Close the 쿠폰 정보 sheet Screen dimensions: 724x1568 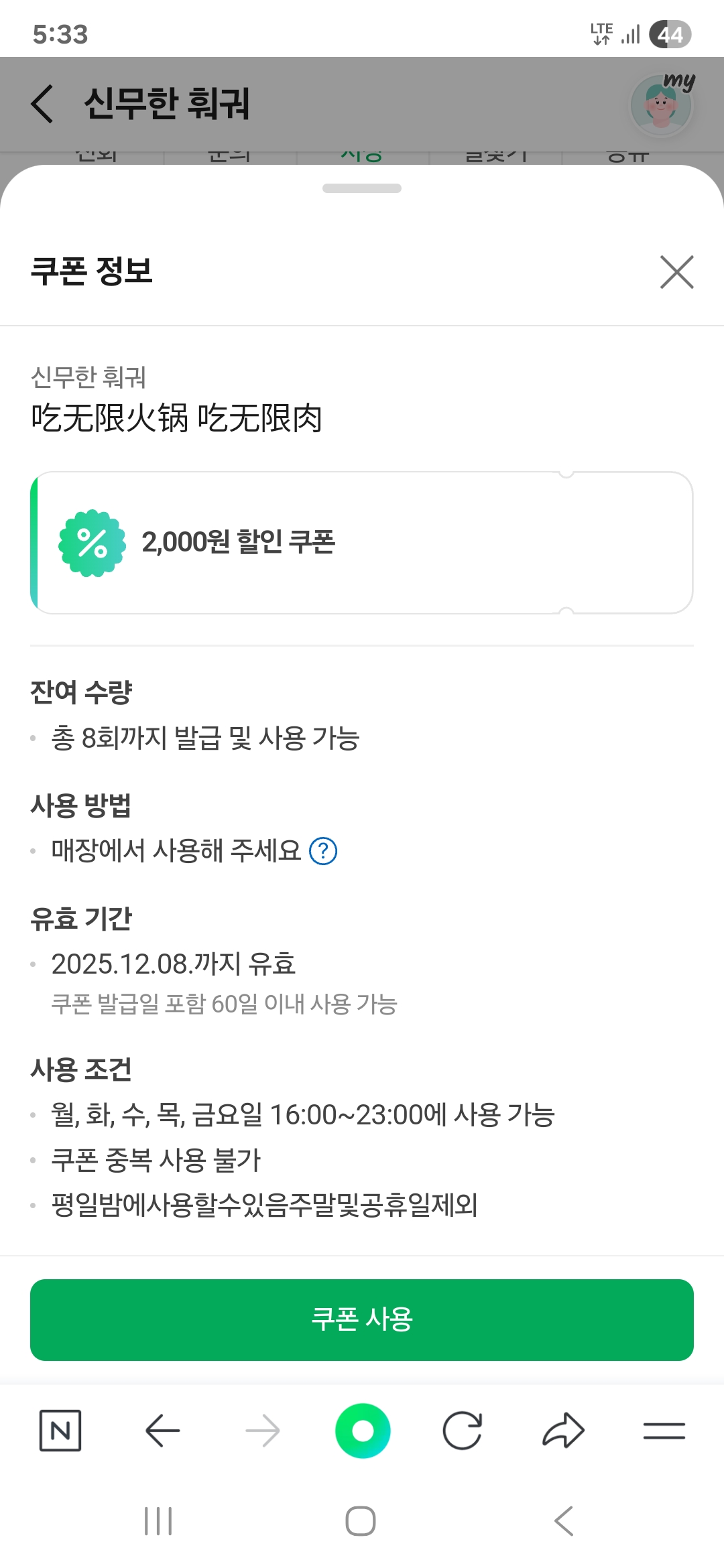(676, 272)
